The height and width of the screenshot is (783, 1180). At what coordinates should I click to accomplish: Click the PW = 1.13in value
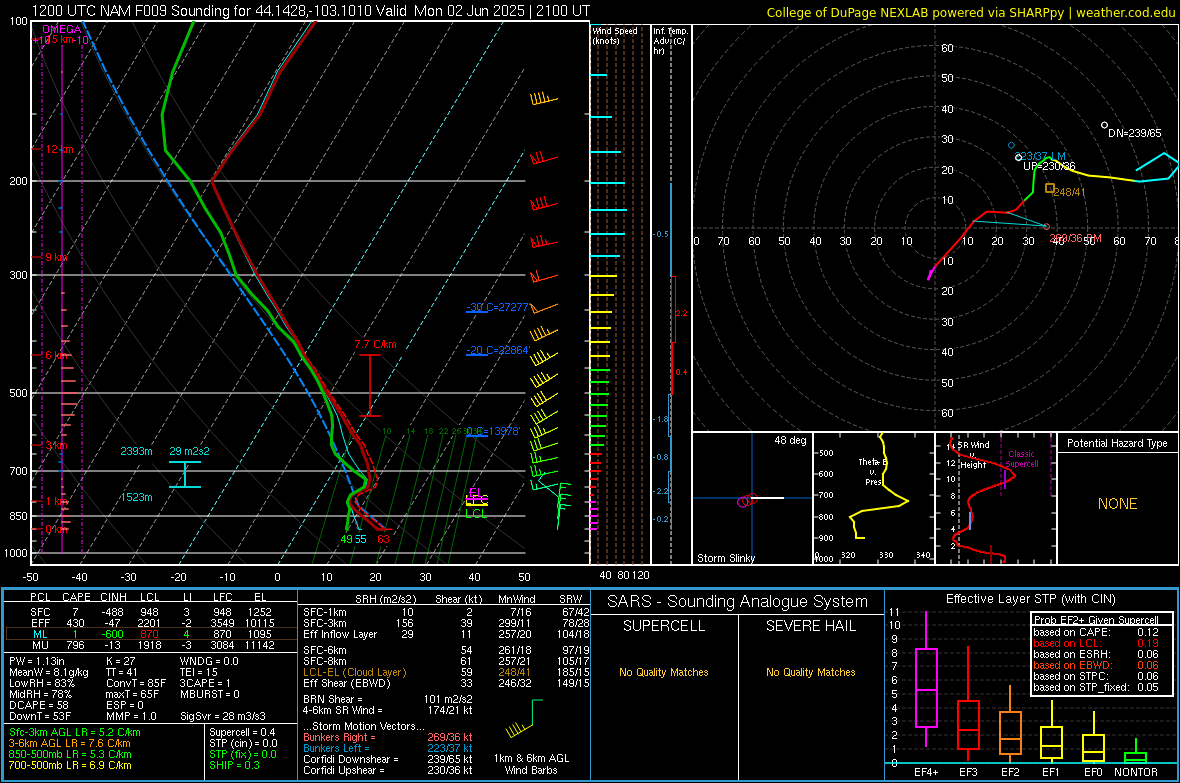tap(37, 661)
